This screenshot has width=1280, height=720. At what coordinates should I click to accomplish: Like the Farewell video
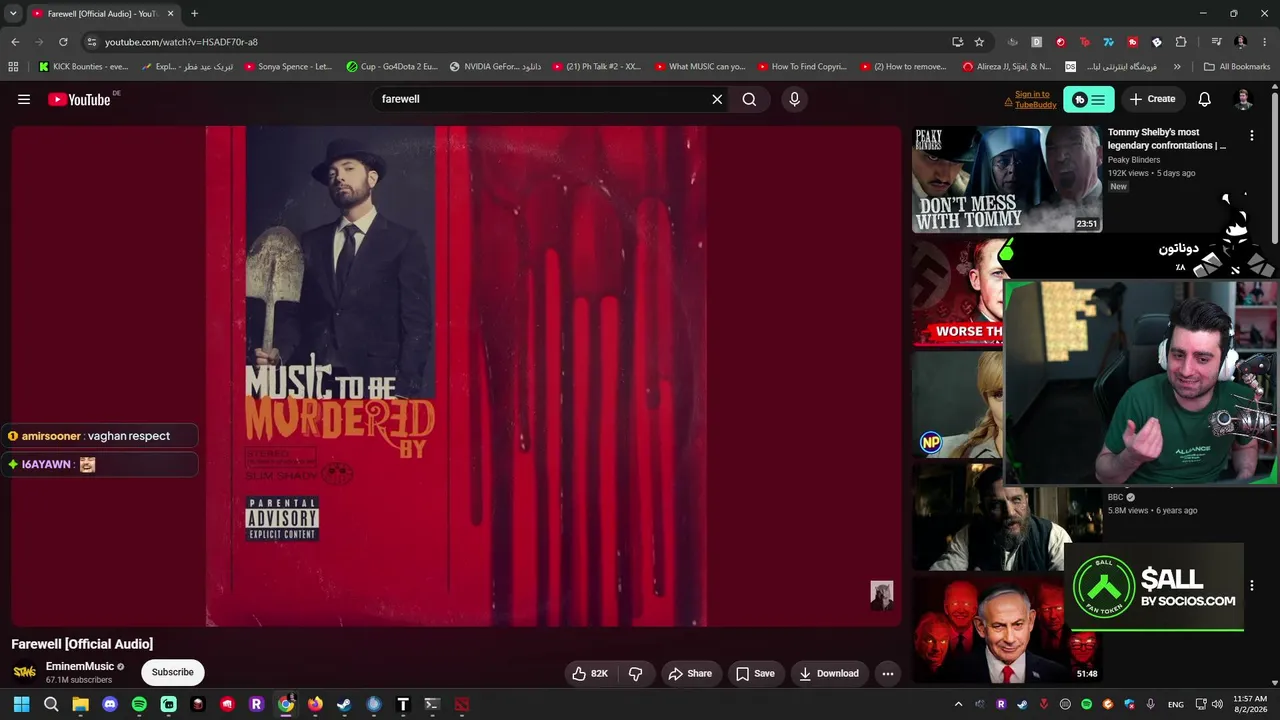click(x=590, y=674)
